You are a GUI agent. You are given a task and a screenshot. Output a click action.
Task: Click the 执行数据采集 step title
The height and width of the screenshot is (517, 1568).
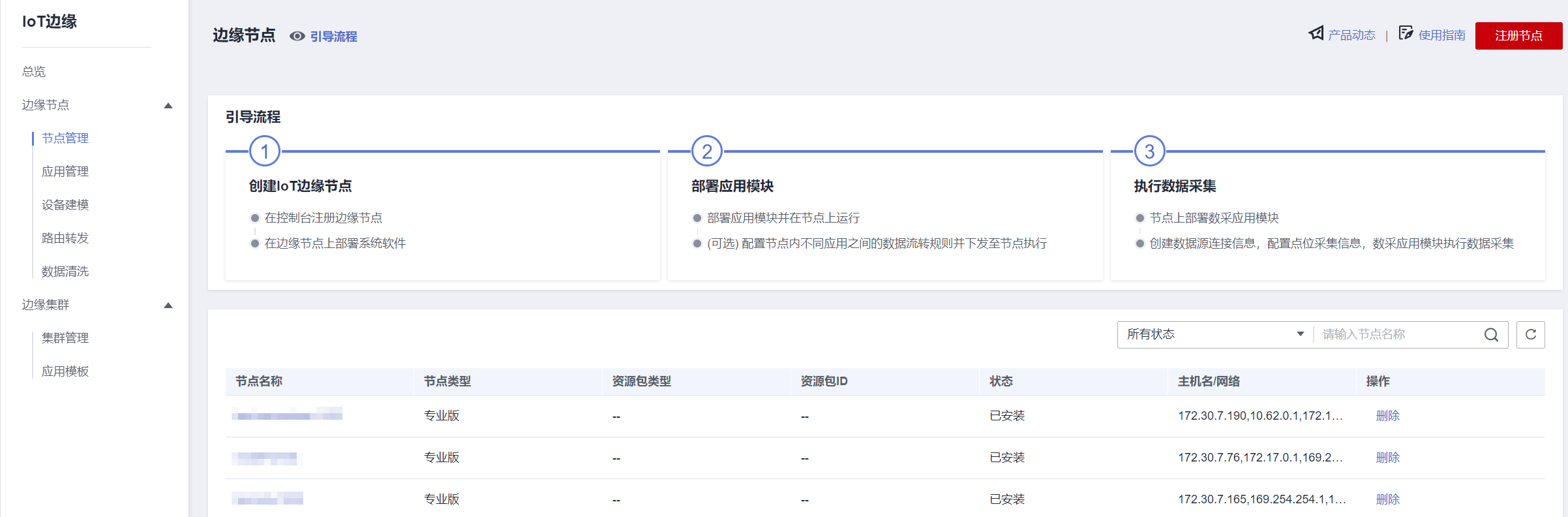pos(1175,186)
